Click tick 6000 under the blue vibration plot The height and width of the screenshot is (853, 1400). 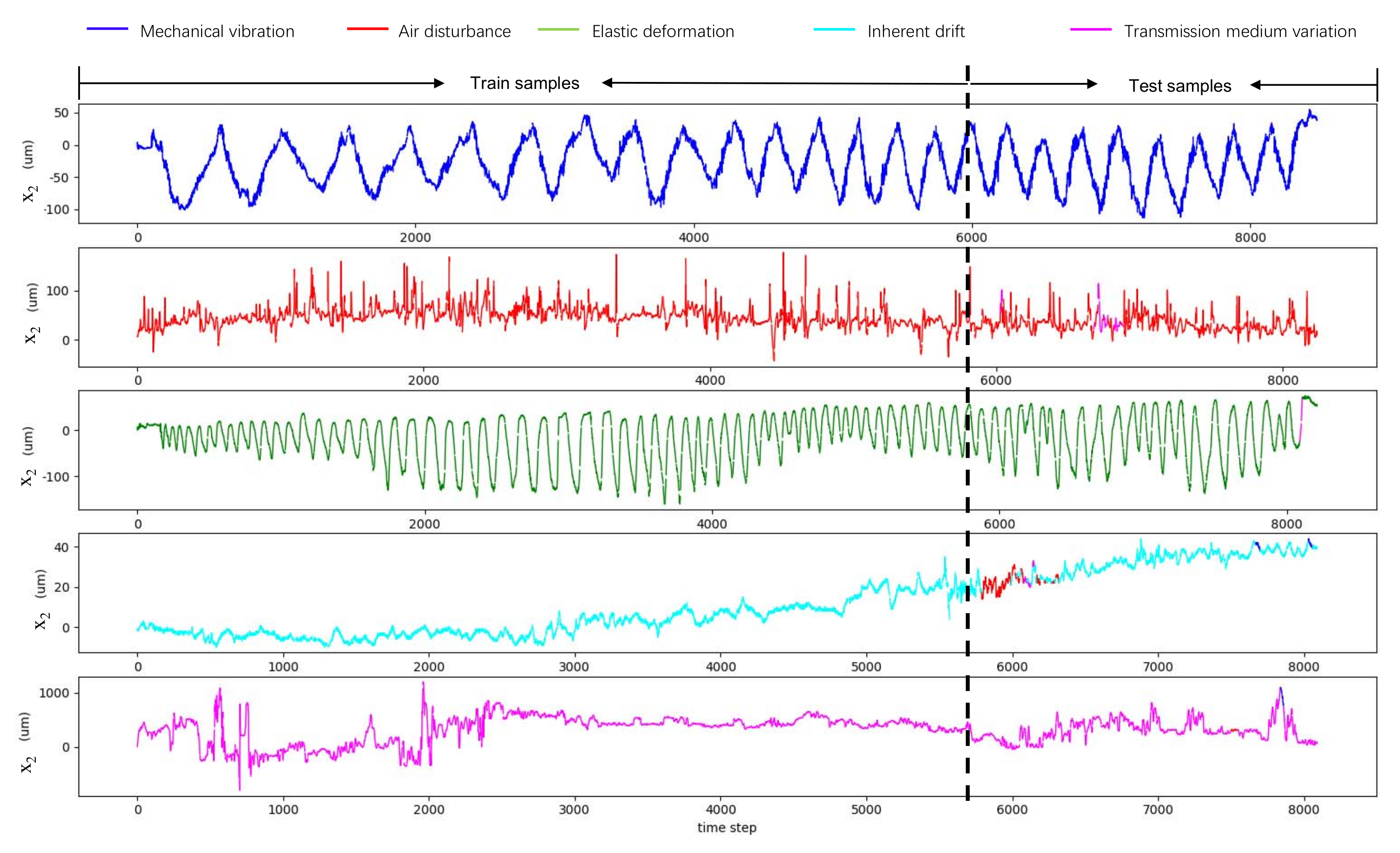pyautogui.click(x=971, y=237)
